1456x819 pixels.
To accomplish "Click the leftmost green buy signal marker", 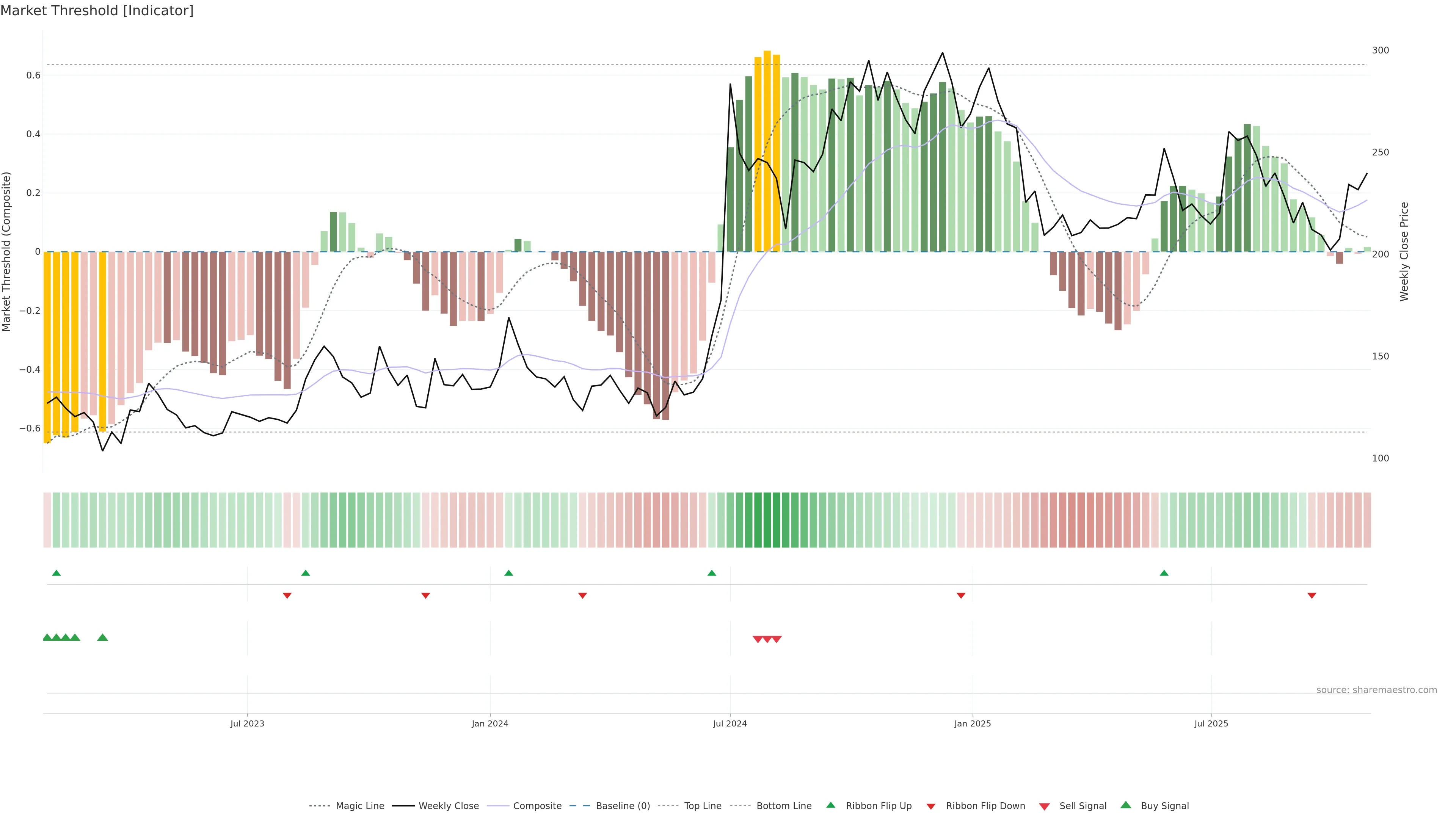I will (x=47, y=637).
